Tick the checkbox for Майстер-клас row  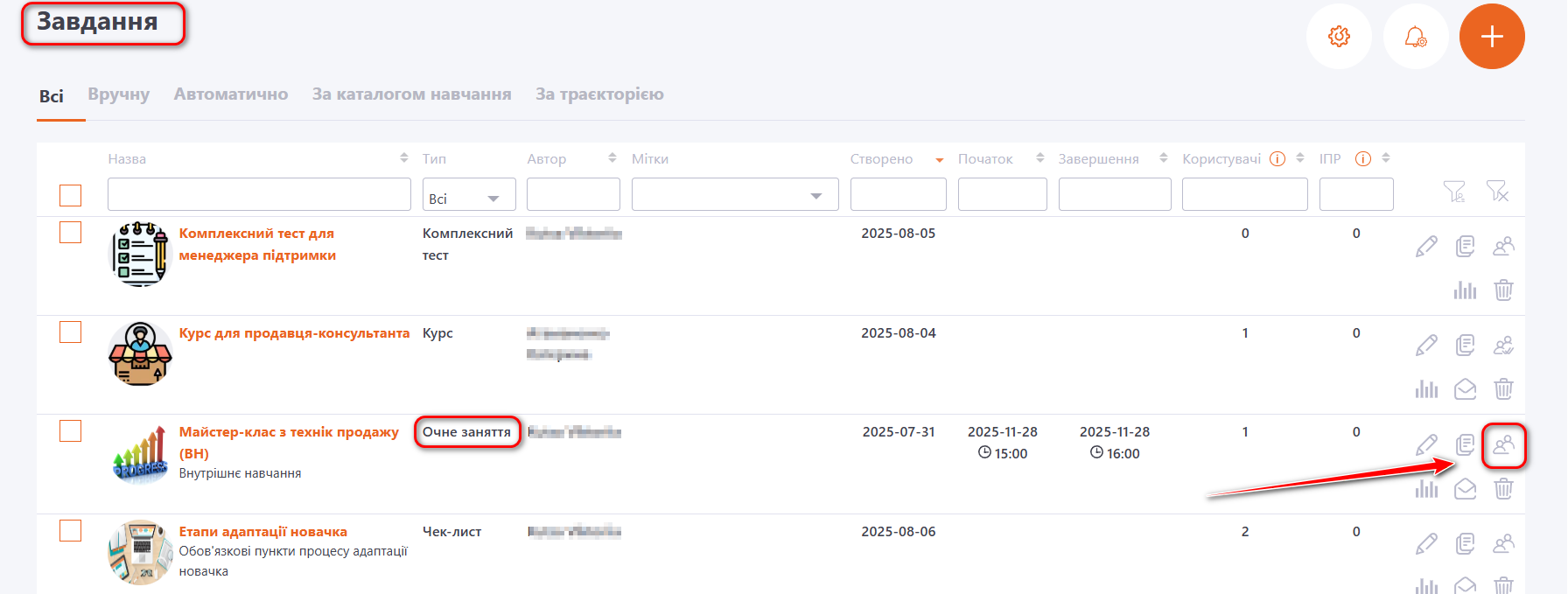[70, 431]
